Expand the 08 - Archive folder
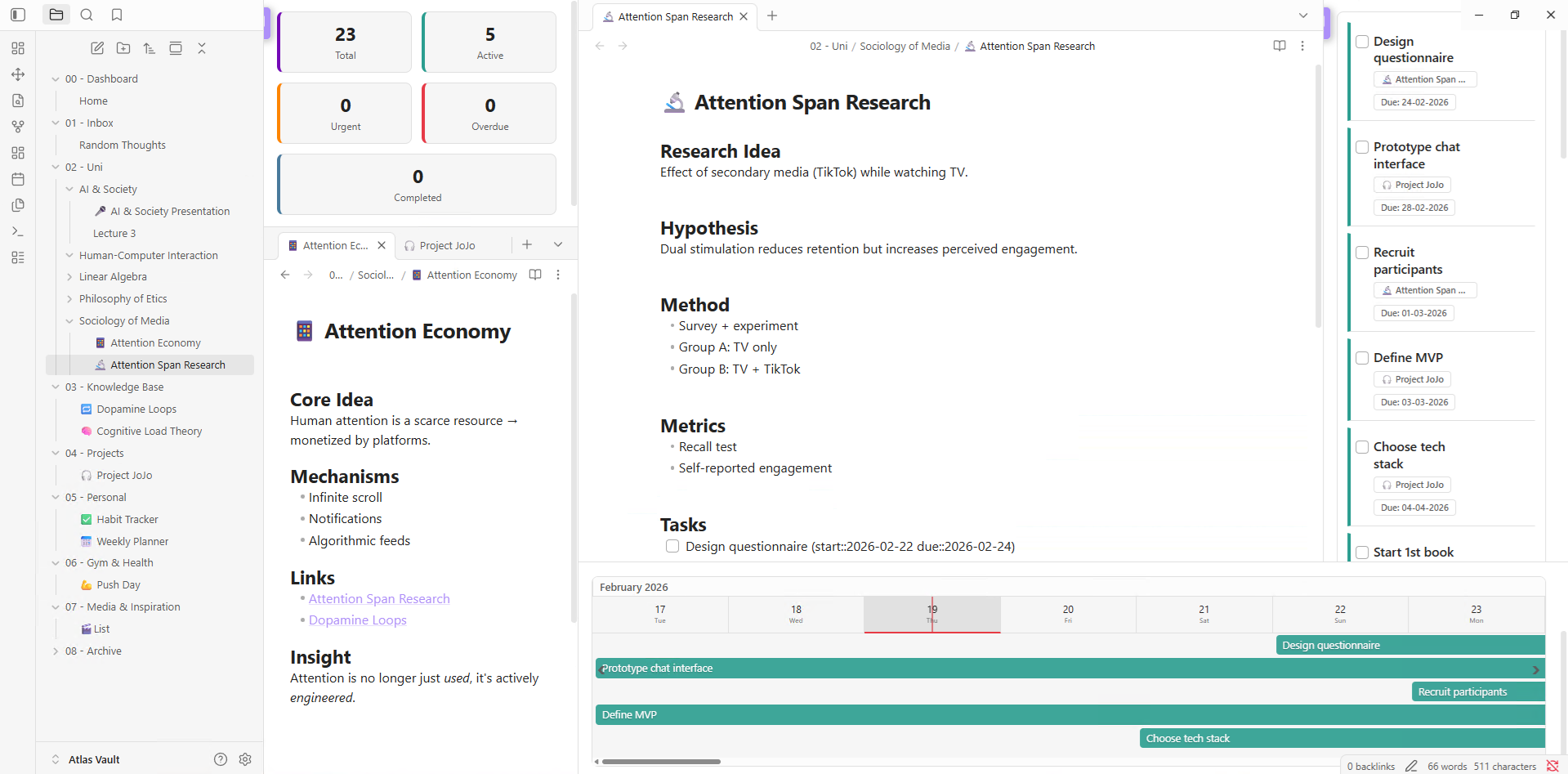Screen dimensions: 1568x774 56,651
